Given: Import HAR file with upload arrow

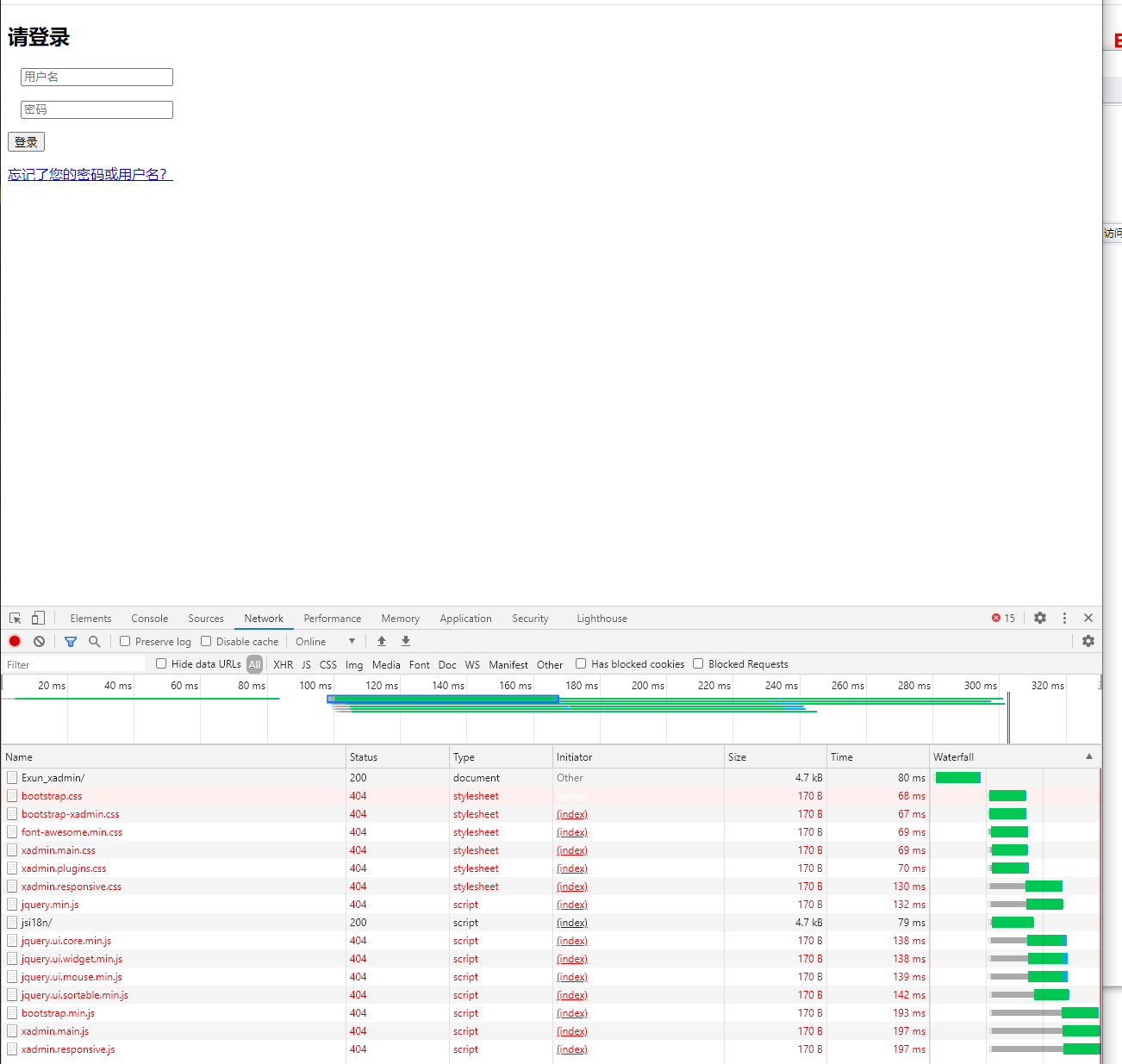Looking at the screenshot, I should click(x=382, y=641).
